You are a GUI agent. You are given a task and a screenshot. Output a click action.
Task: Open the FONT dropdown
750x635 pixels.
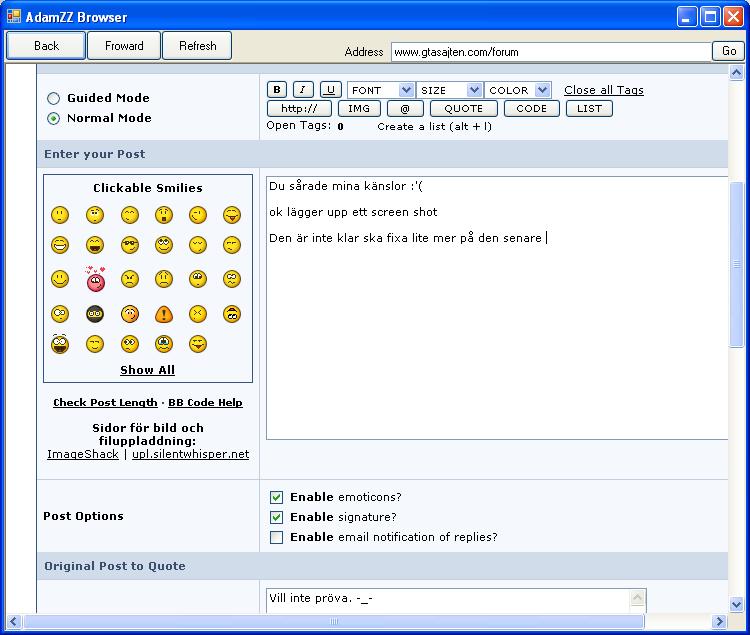(381, 90)
